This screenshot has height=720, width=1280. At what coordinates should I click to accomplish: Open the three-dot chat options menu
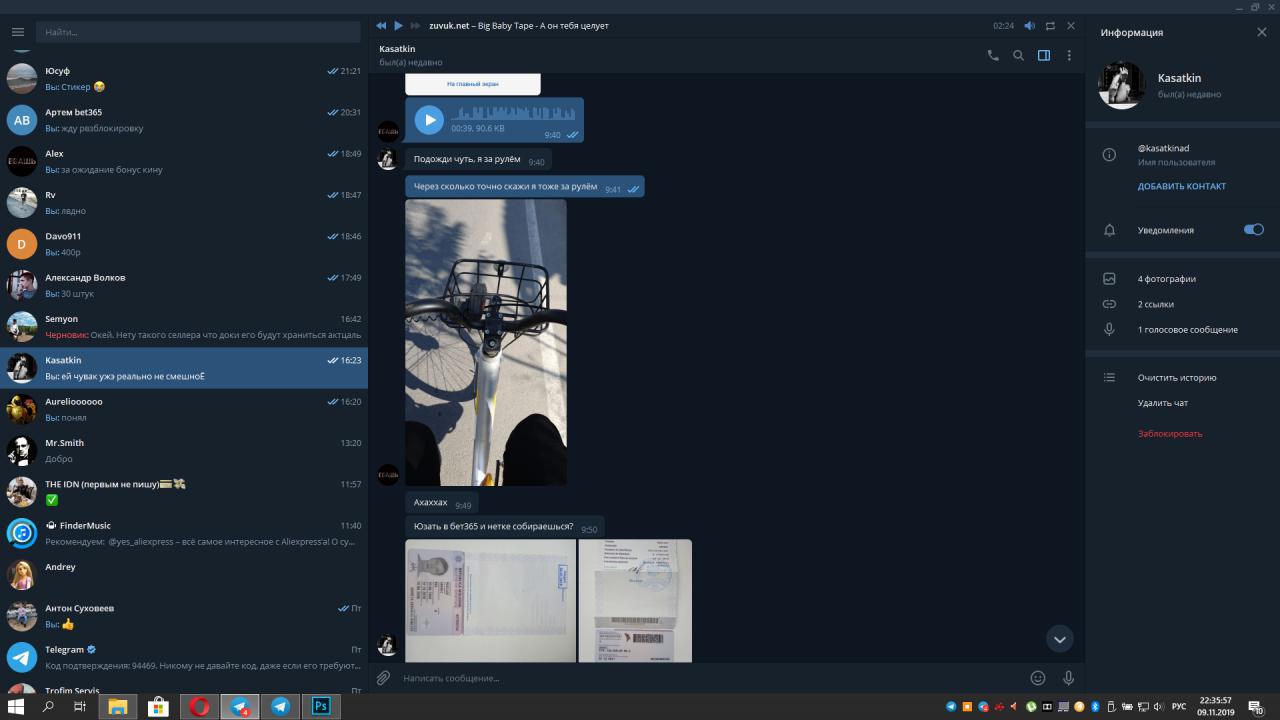[1069, 56]
